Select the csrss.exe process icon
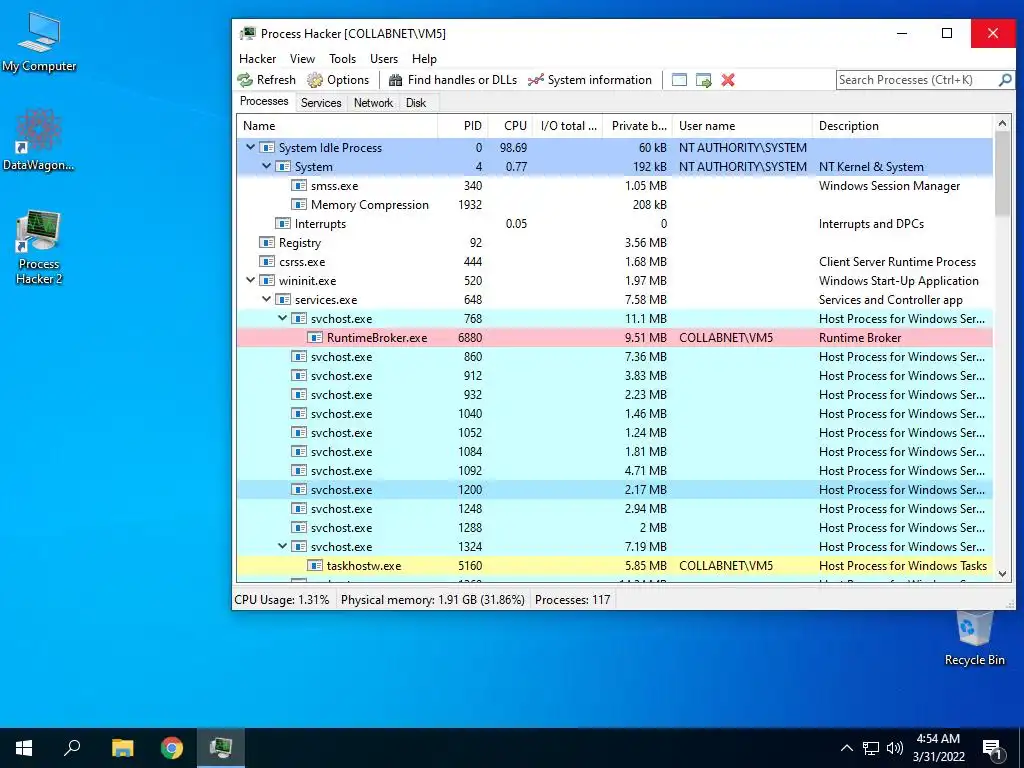The image size is (1024, 768). pos(266,261)
